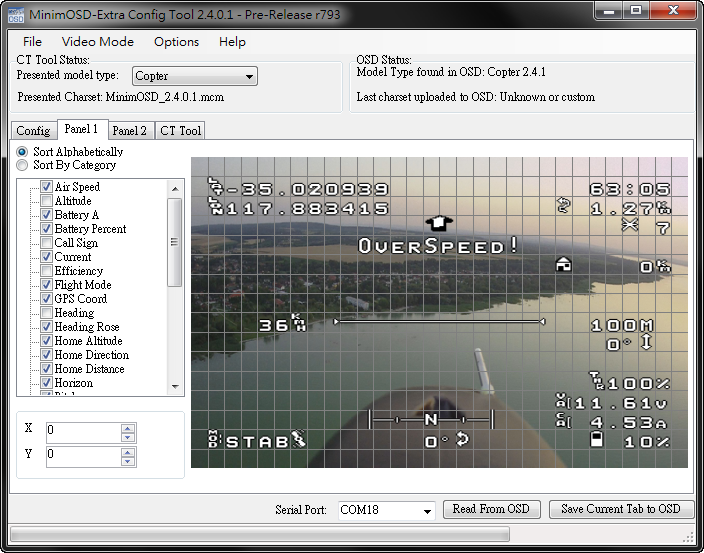Select the Panel 1 tab
Viewport: 704px width, 553px height.
pos(81,129)
